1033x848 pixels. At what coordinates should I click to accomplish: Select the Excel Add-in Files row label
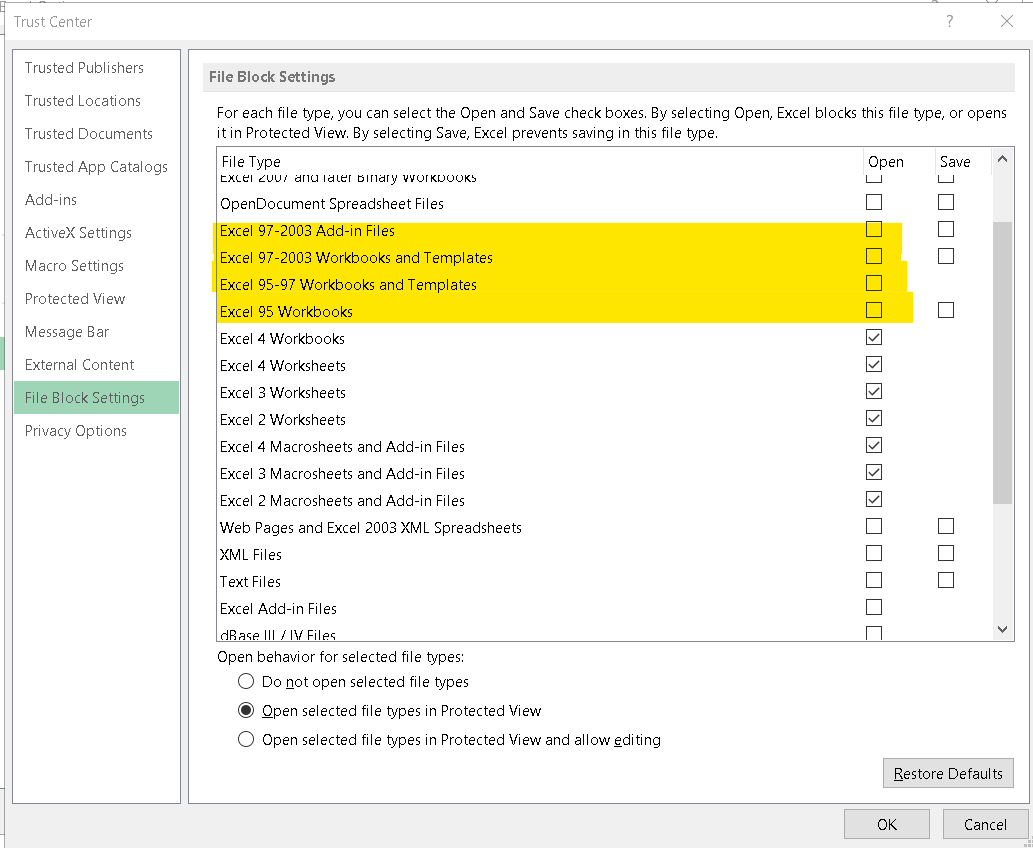coord(278,609)
